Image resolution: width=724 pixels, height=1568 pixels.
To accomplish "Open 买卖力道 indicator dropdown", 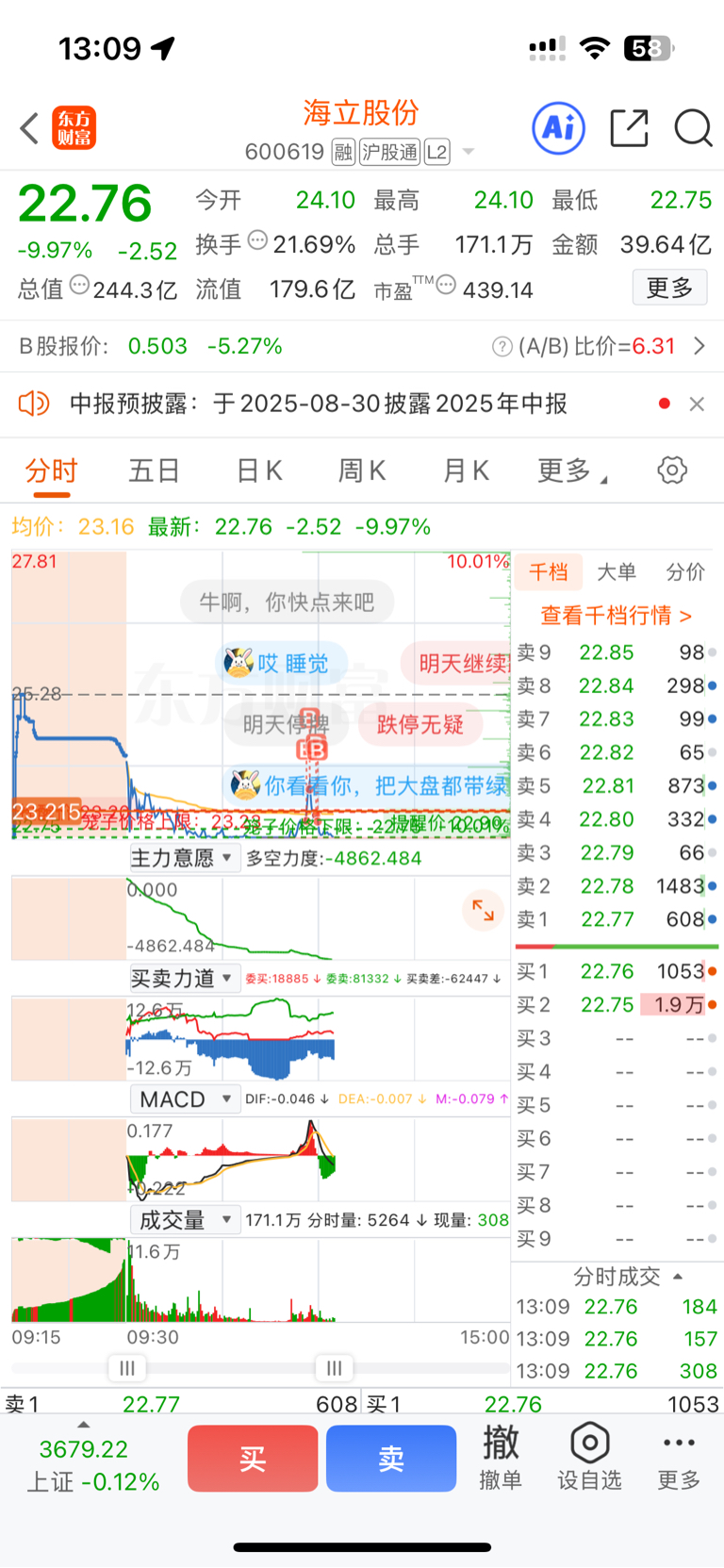I will coord(184,979).
